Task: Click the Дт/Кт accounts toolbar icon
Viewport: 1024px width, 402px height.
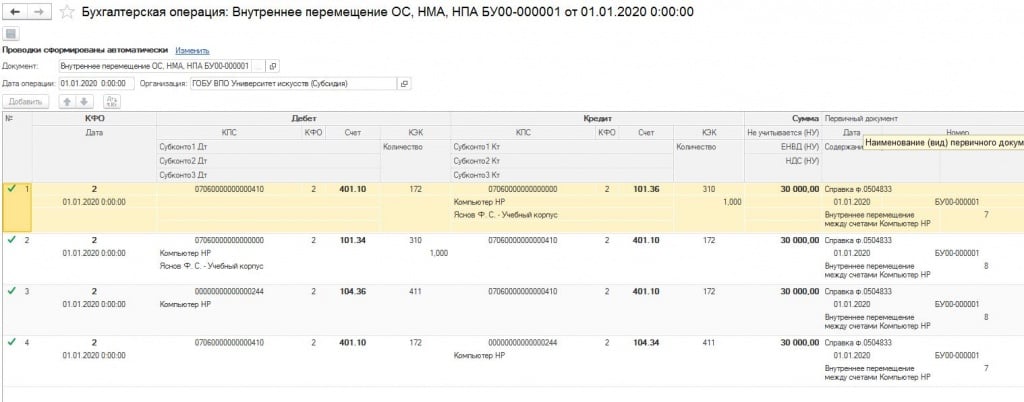Action: click(111, 101)
